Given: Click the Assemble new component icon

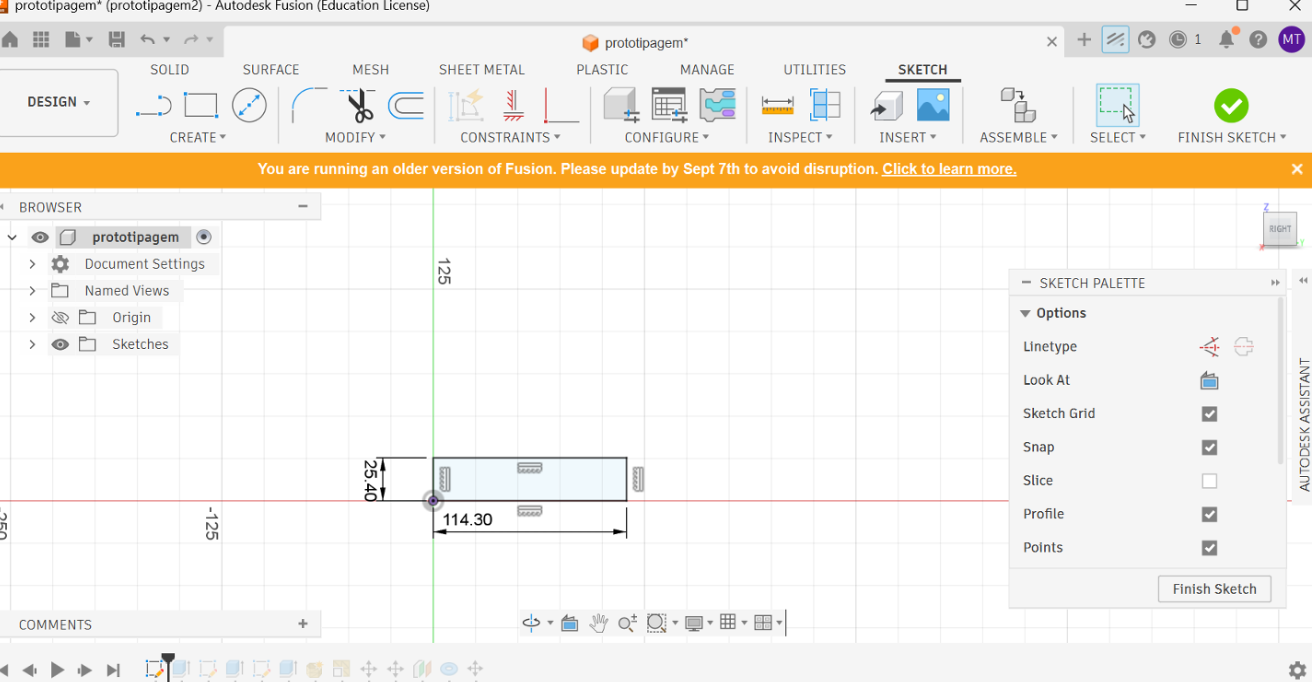Looking at the screenshot, I should (1017, 105).
